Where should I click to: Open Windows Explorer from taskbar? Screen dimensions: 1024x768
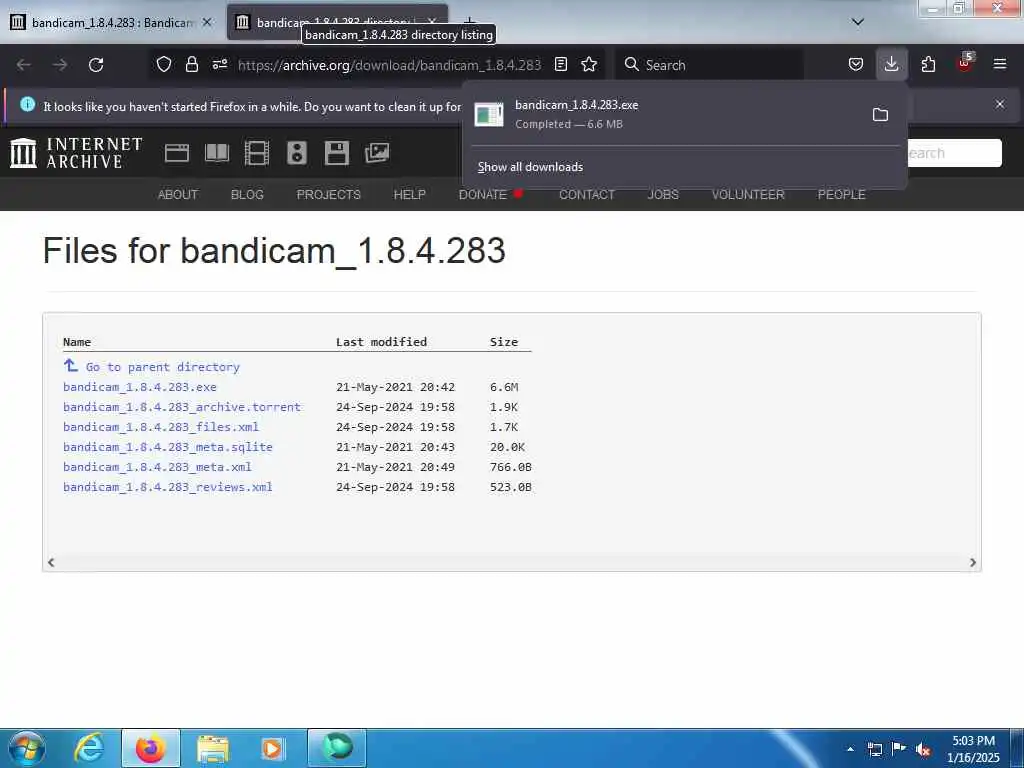point(212,748)
